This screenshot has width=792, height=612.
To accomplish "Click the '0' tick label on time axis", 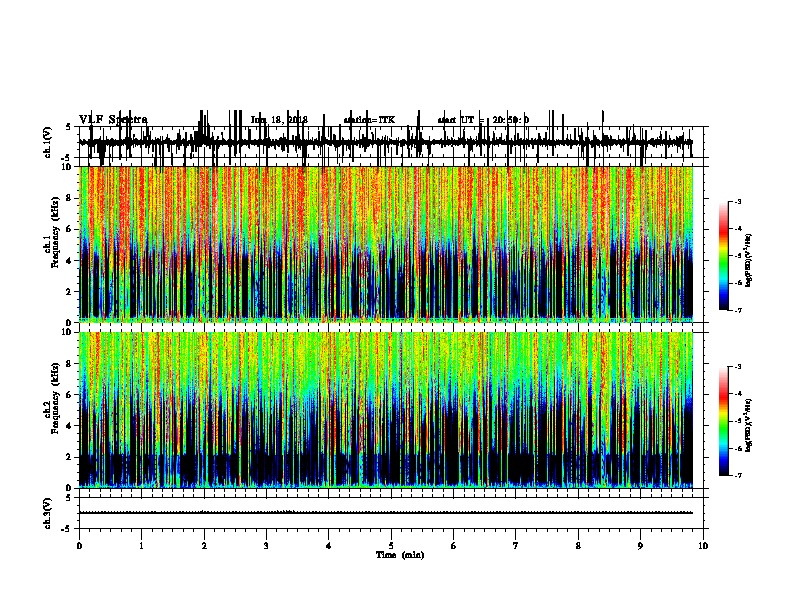I will (79, 546).
